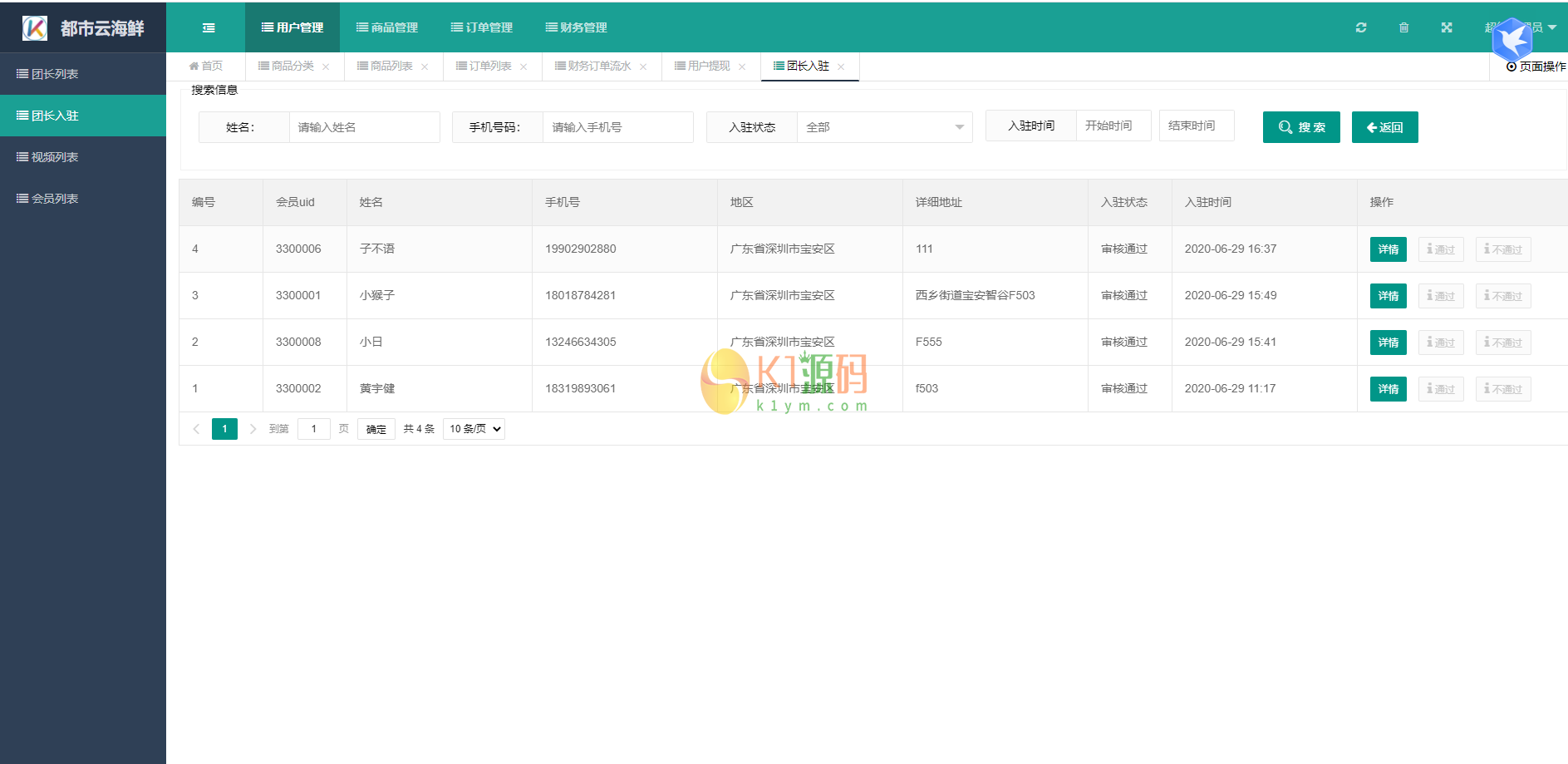Open 视频列表 in the sidebar
The height and width of the screenshot is (764, 1568).
[55, 157]
